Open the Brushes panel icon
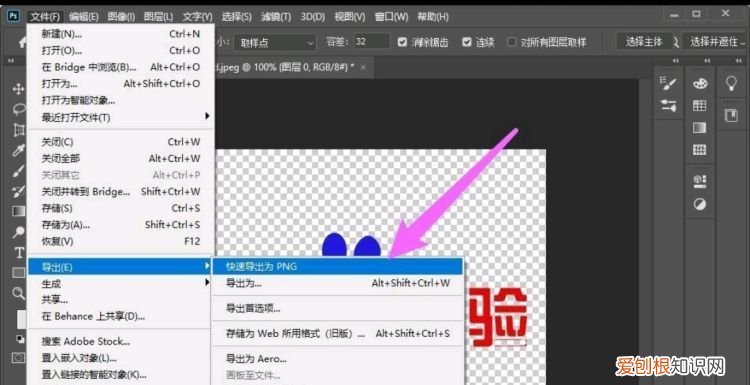 [x=669, y=106]
